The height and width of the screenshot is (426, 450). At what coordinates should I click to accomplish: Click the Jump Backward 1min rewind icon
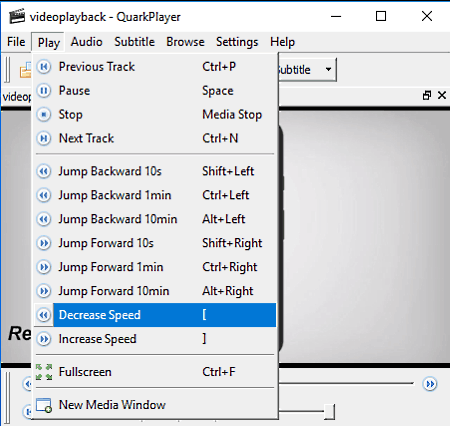pos(44,195)
